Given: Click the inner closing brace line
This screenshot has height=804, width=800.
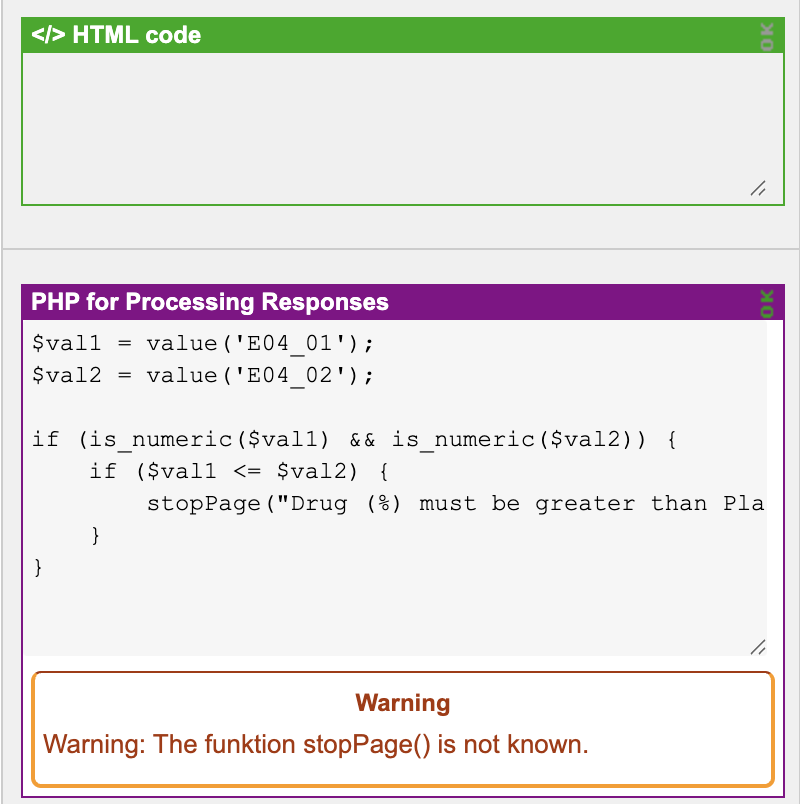Looking at the screenshot, I should pyautogui.click(x=95, y=535).
